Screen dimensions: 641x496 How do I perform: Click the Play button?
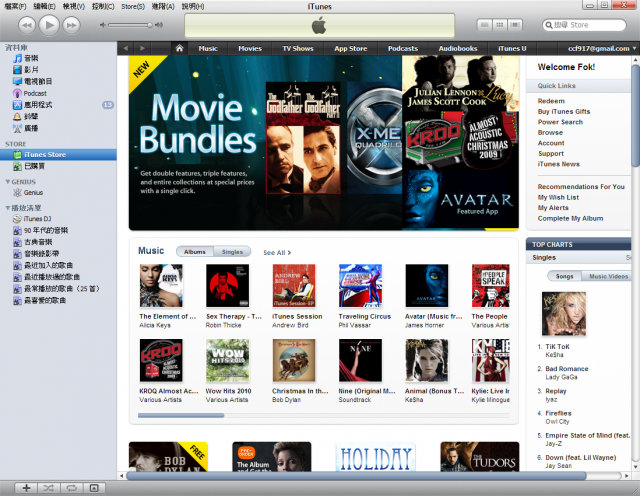pyautogui.click(x=49, y=25)
